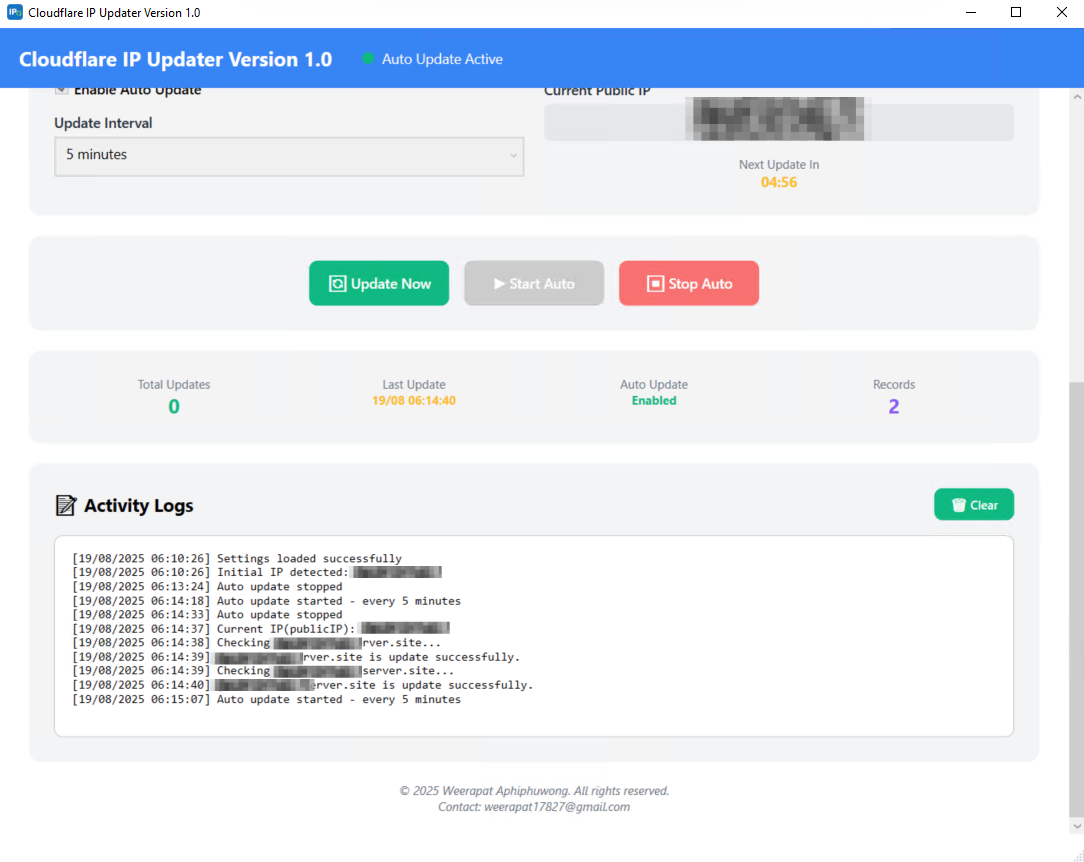Click the 'Current IP(publicIP)' log line
This screenshot has width=1084, height=862.
coord(261,629)
